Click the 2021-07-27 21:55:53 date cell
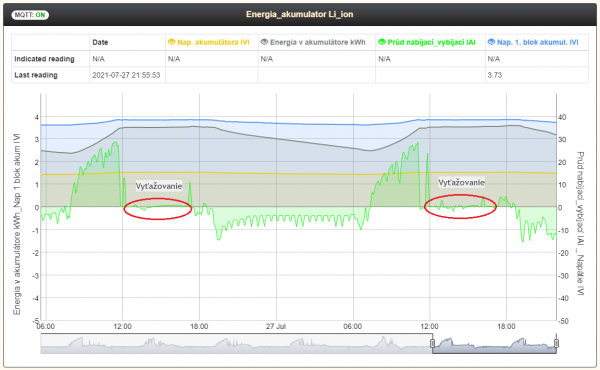Viewport: 600px width, 370px height. point(126,75)
